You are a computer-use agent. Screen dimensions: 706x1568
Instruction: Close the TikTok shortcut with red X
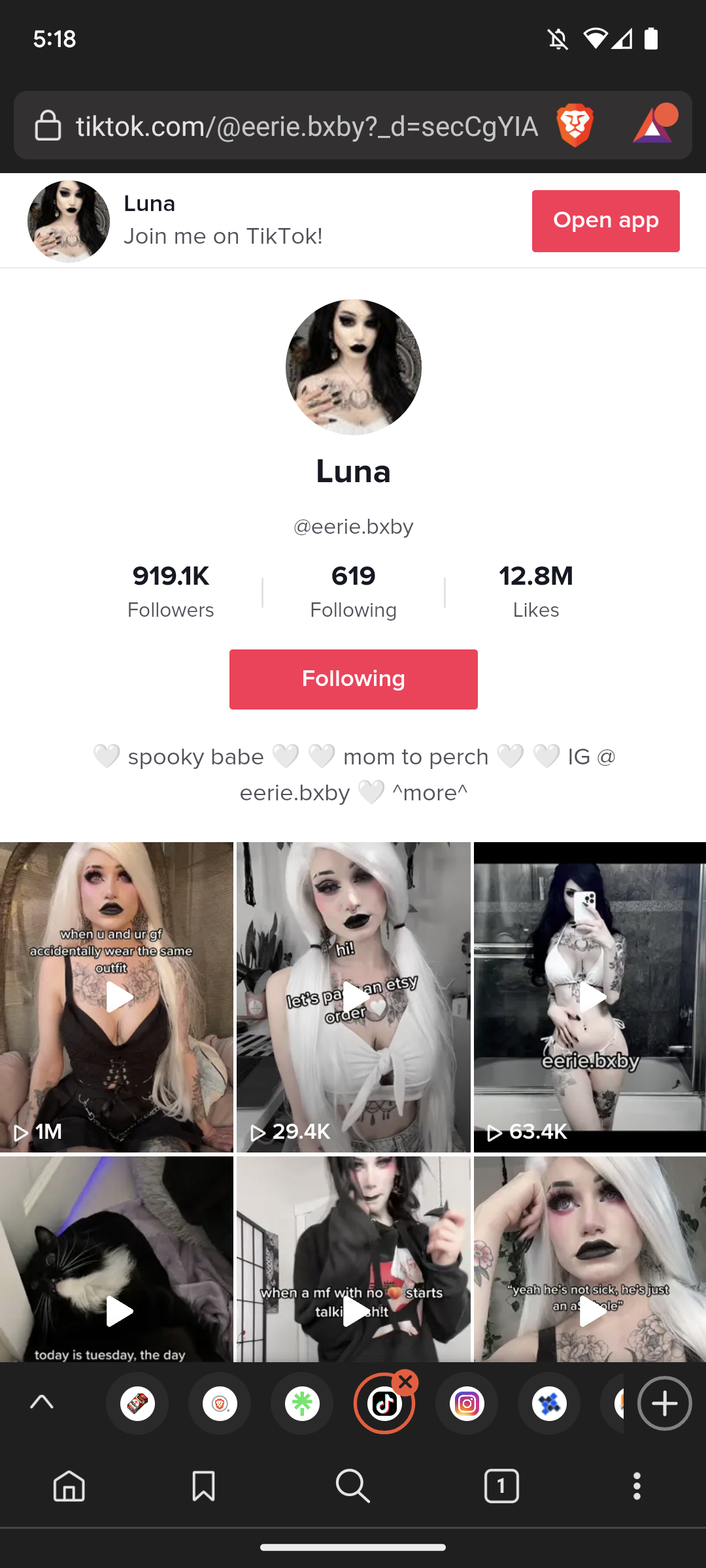coord(406,1382)
